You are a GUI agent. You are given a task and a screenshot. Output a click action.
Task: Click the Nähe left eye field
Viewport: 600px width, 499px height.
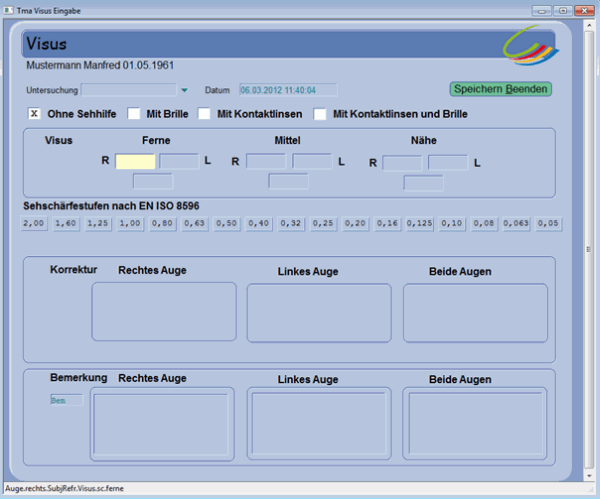448,162
